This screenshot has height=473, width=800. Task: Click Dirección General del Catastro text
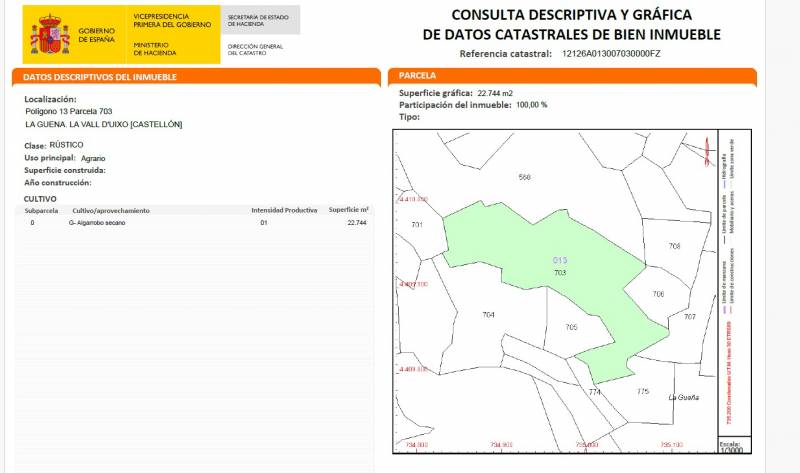[x=255, y=49]
